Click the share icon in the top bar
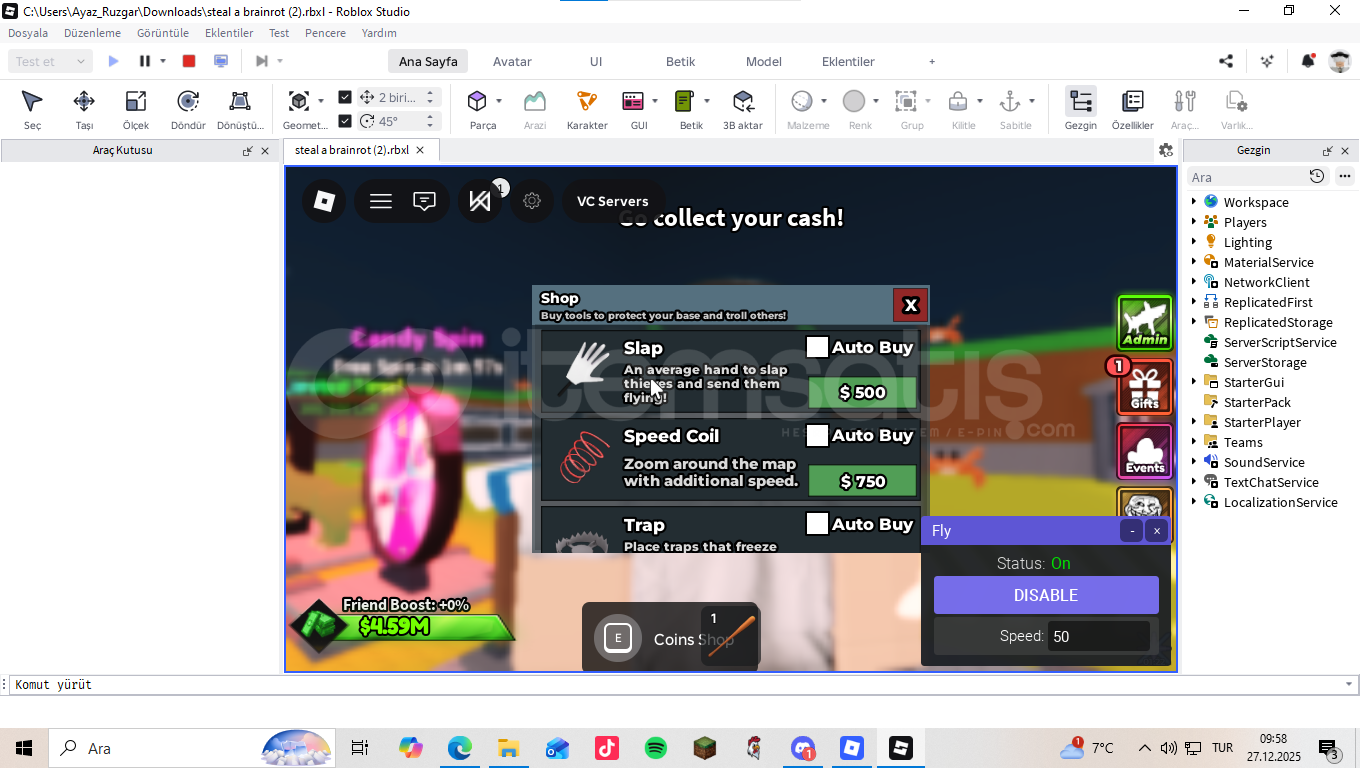The height and width of the screenshot is (768, 1360). tap(1226, 61)
